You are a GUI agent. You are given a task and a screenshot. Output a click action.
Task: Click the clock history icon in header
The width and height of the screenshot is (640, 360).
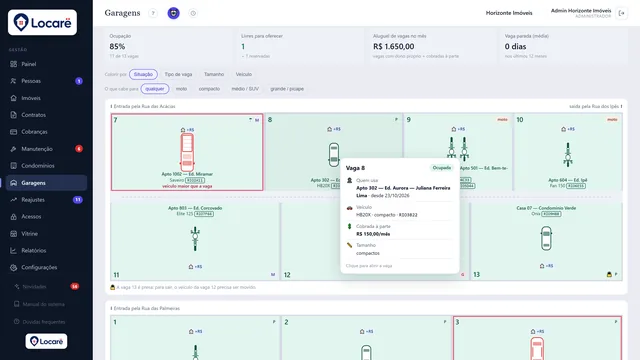pyautogui.click(x=193, y=13)
